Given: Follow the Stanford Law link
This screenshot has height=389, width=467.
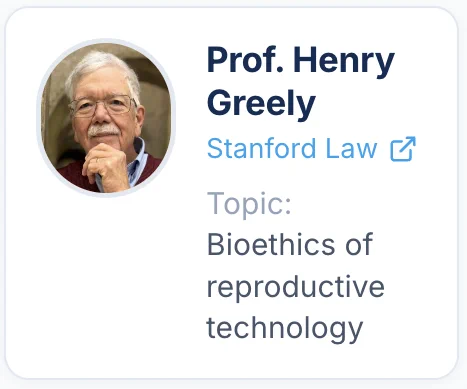Looking at the screenshot, I should click(x=311, y=148).
